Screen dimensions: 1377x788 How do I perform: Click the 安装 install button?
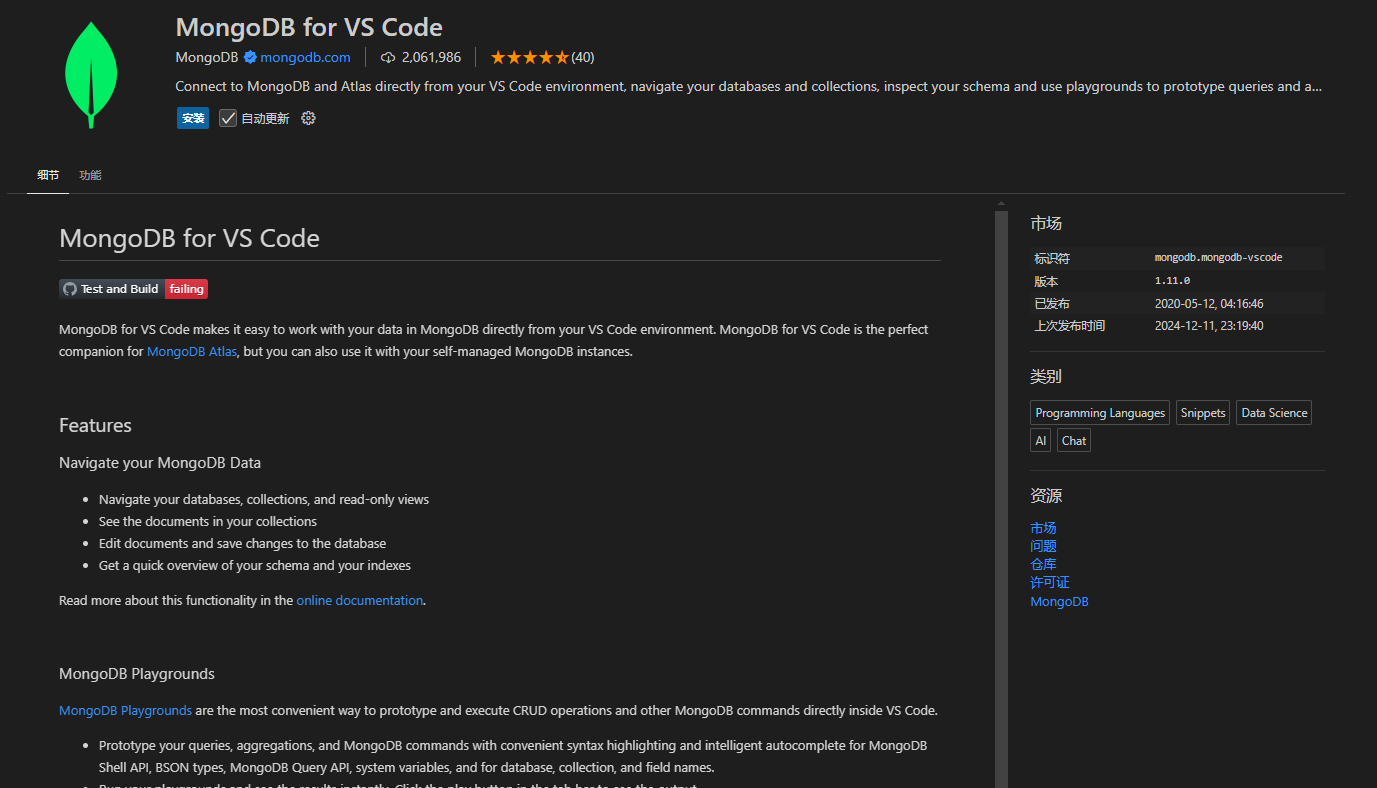pos(193,118)
